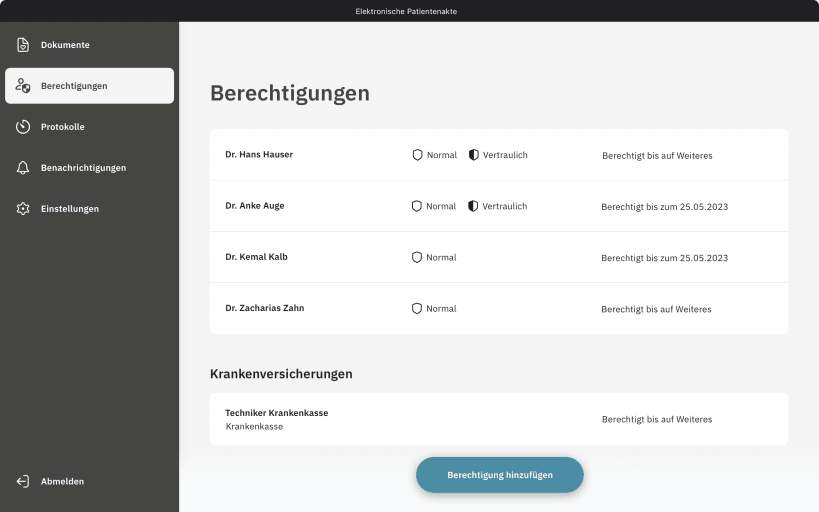Image resolution: width=819 pixels, height=512 pixels.
Task: Click the Normal label for Dr. Zacharias Zahn
Action: pos(441,308)
